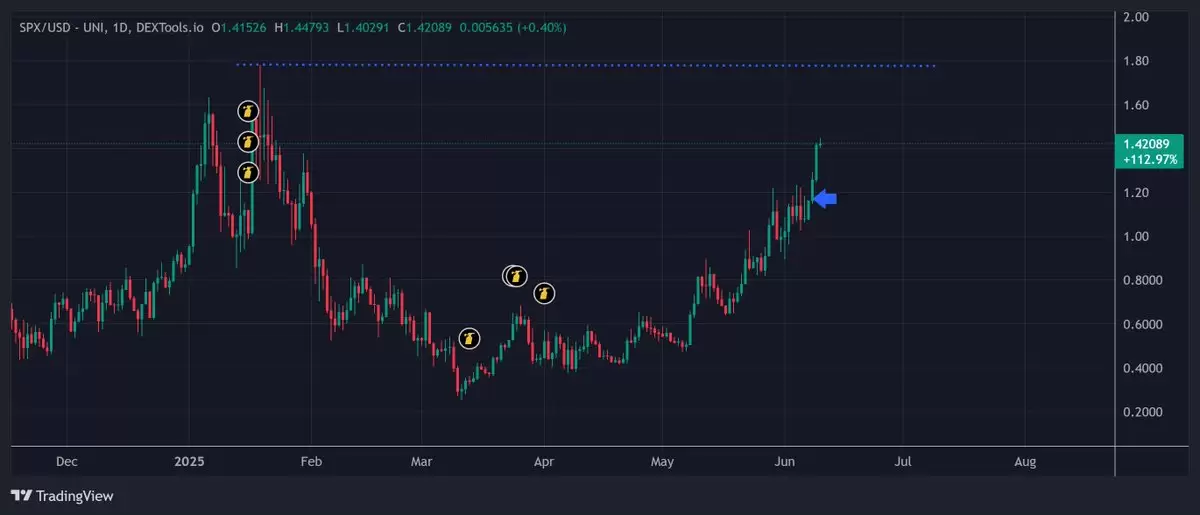Click the blue dotted resistance line near 1.80
Viewport: 1200px width, 515px height.
586,65
